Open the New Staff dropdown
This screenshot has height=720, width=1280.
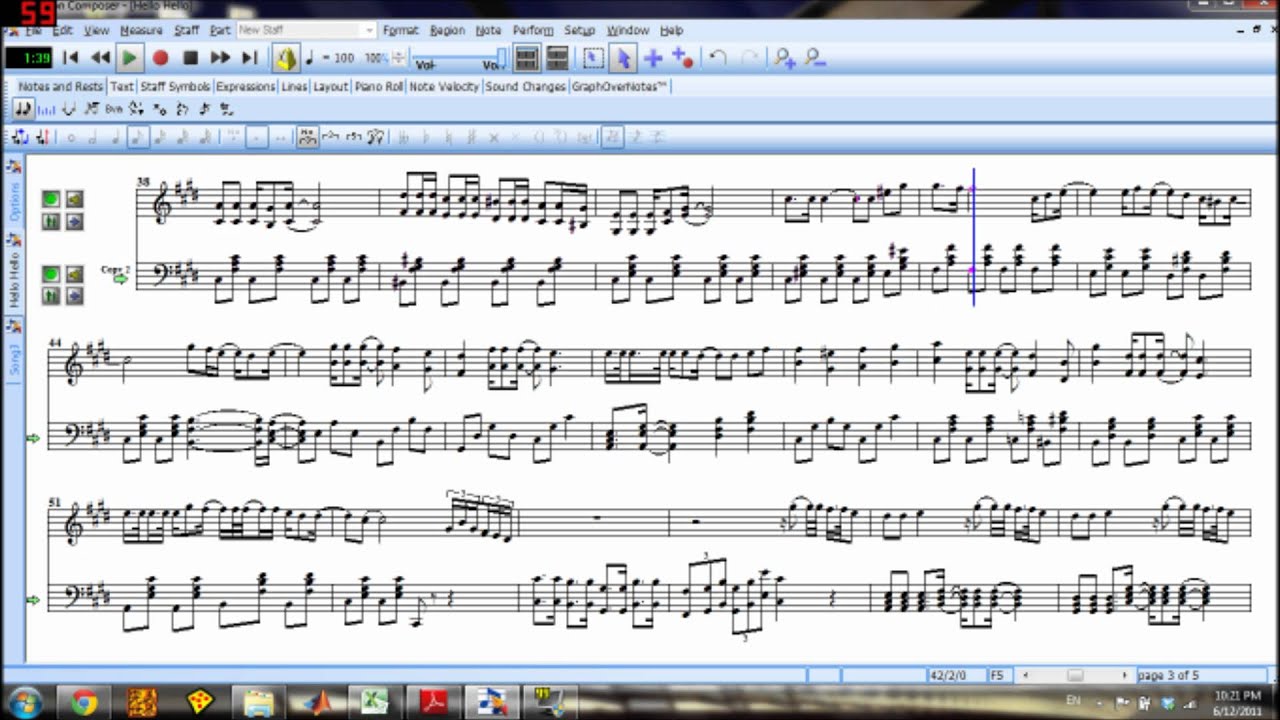369,30
